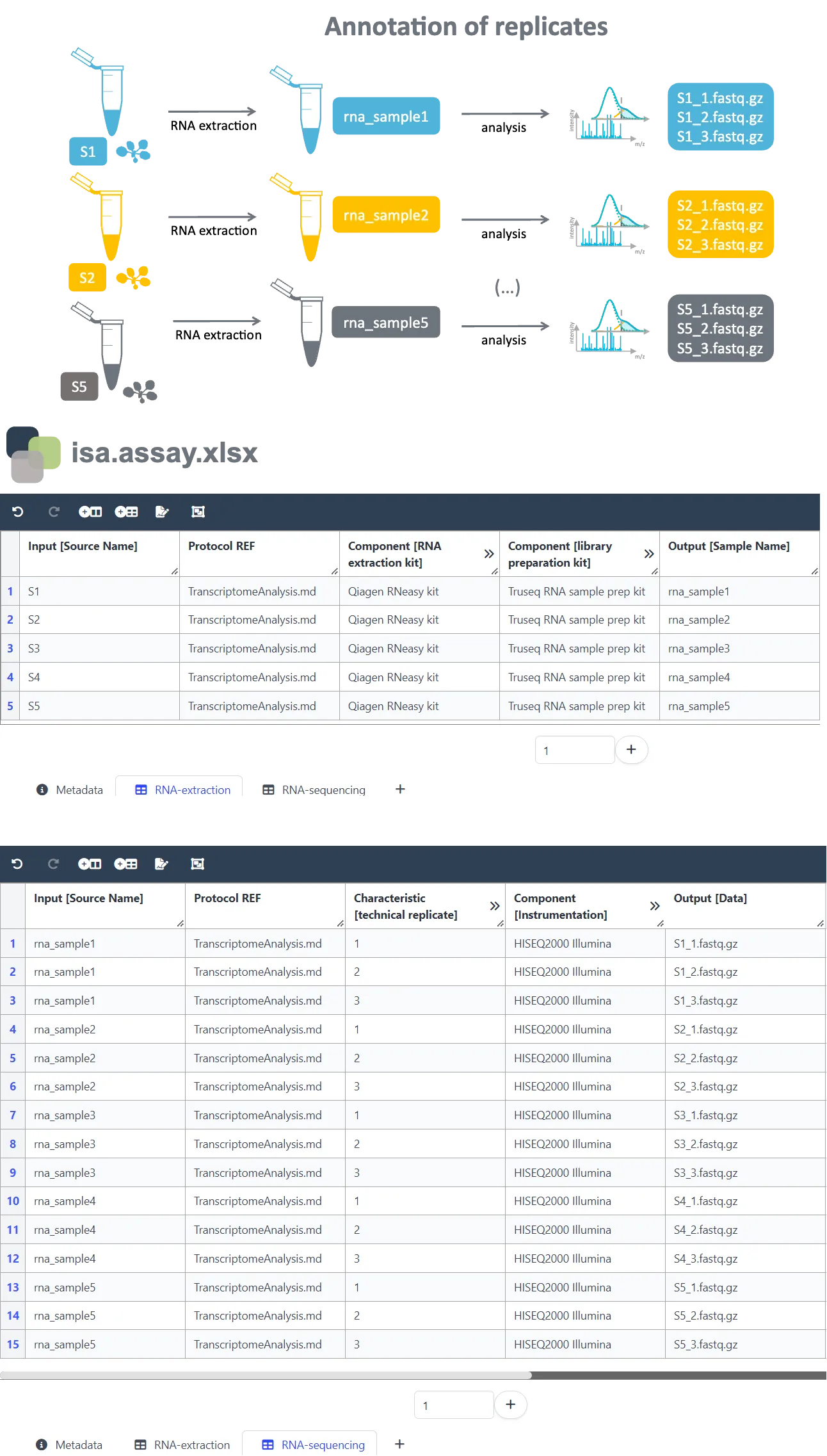Expand Characteristic [technical replicate] column chevron

(495, 906)
